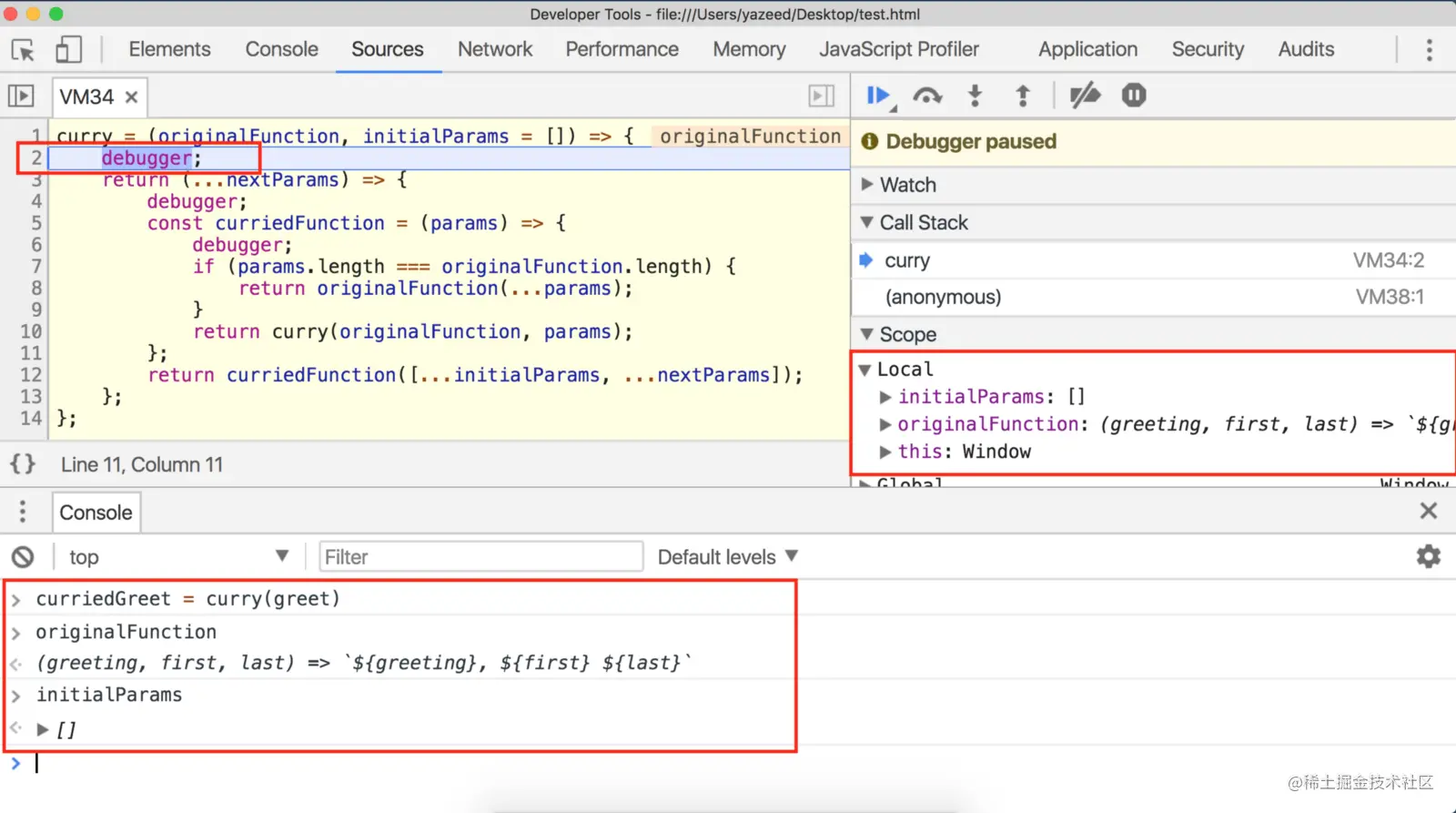The height and width of the screenshot is (813, 1456).
Task: Open the inspect element picker tool
Action: point(23,50)
